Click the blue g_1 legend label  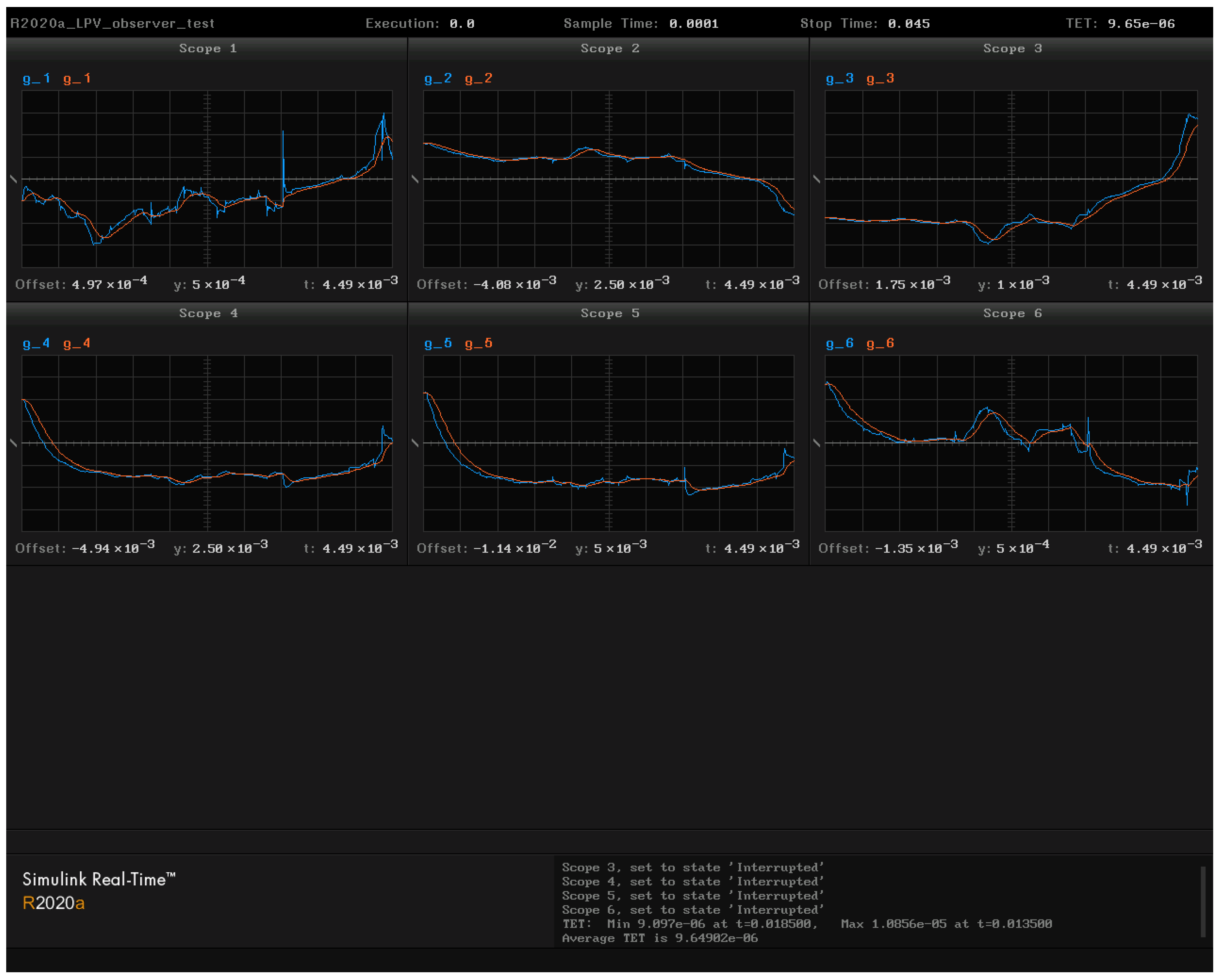[x=36, y=79]
